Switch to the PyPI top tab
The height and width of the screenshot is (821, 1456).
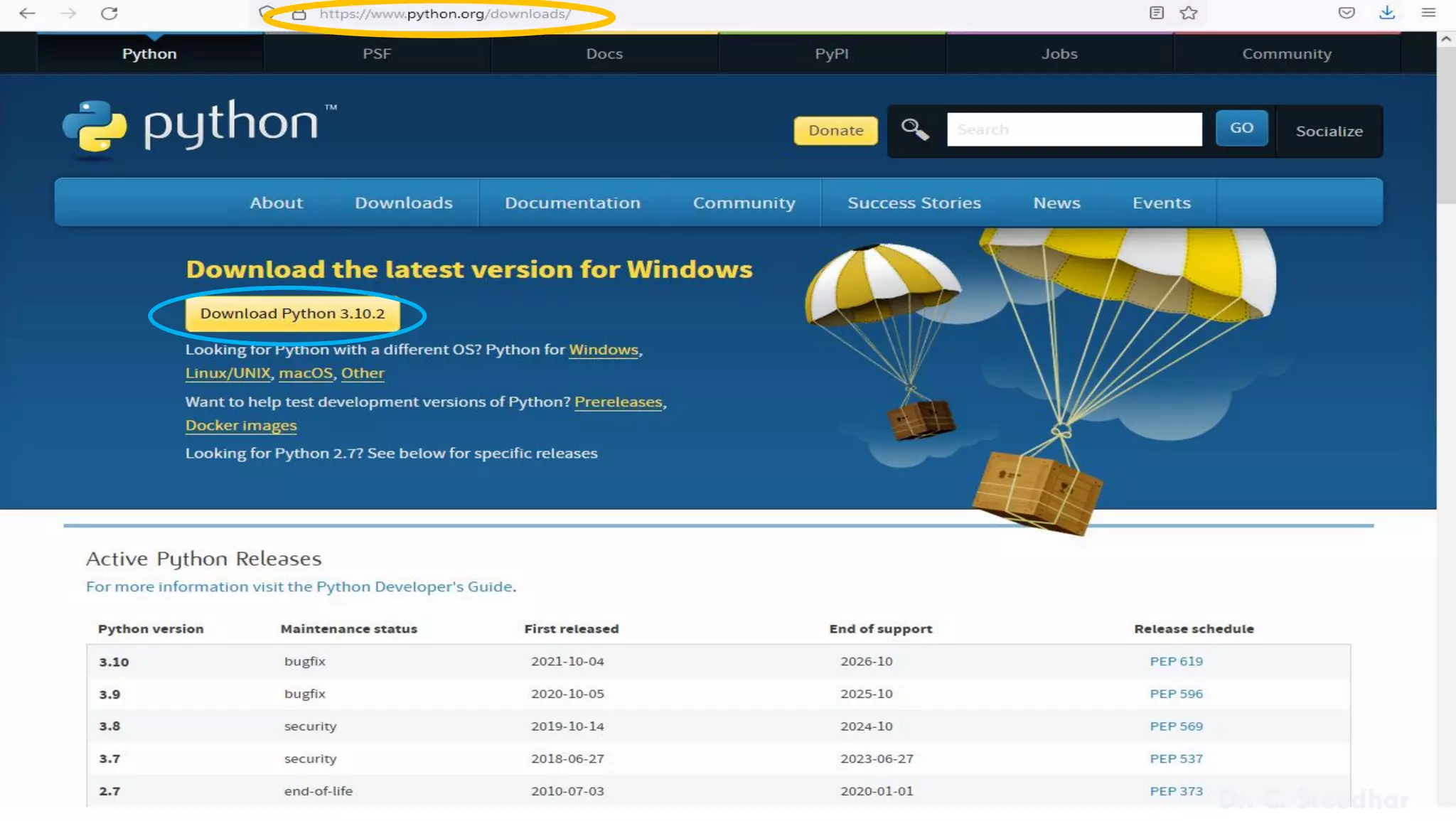click(x=831, y=53)
